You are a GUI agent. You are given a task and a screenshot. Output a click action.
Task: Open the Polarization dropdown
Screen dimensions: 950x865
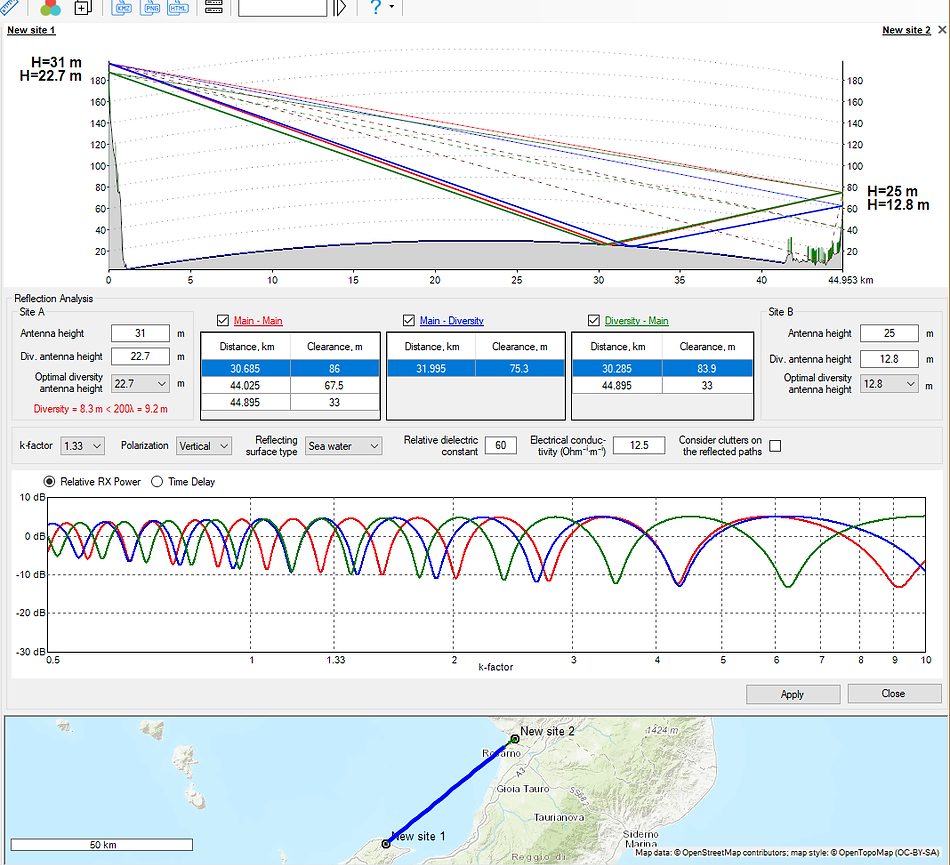(x=204, y=446)
